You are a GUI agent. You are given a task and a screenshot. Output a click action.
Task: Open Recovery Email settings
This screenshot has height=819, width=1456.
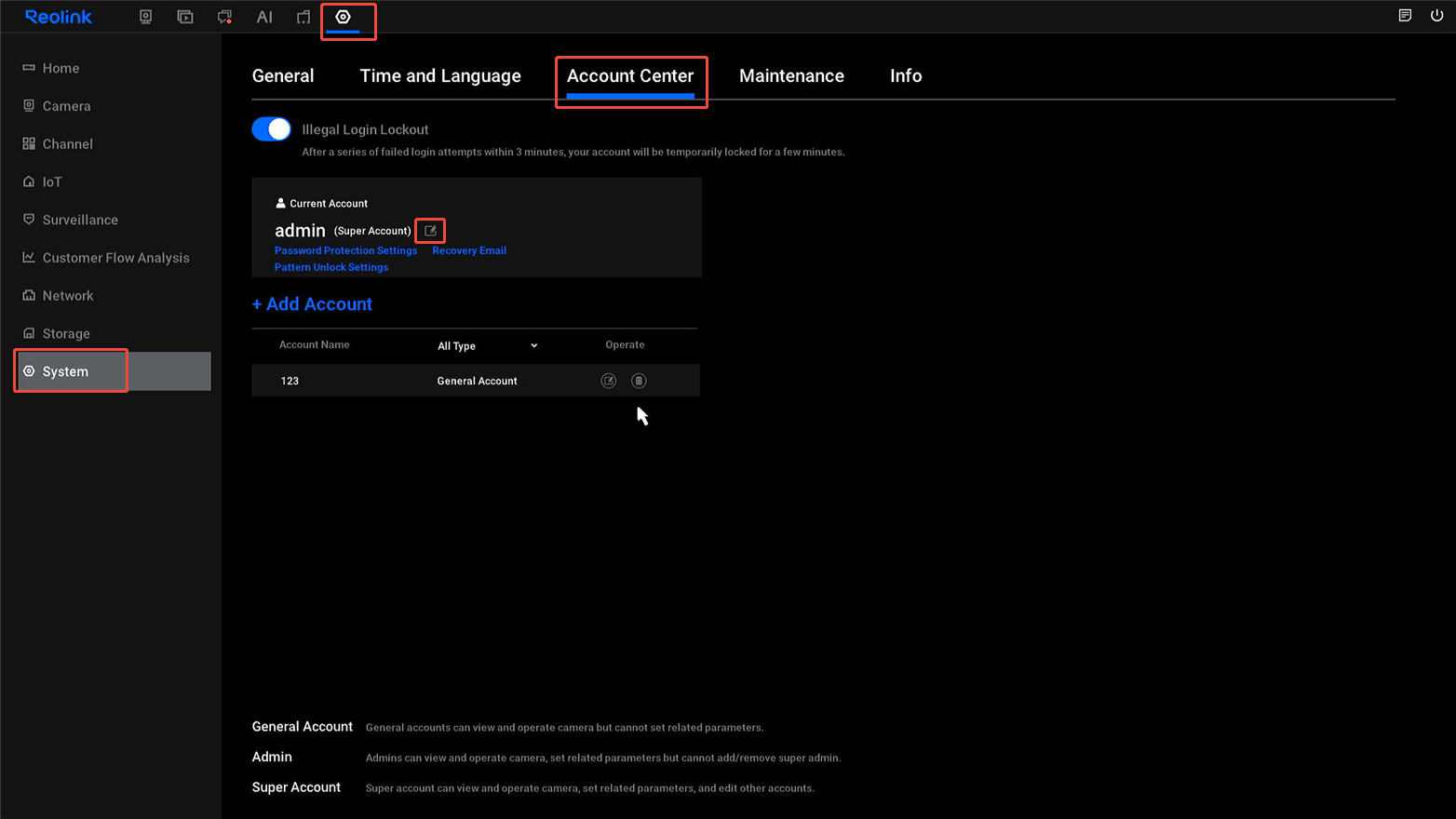[x=469, y=249]
